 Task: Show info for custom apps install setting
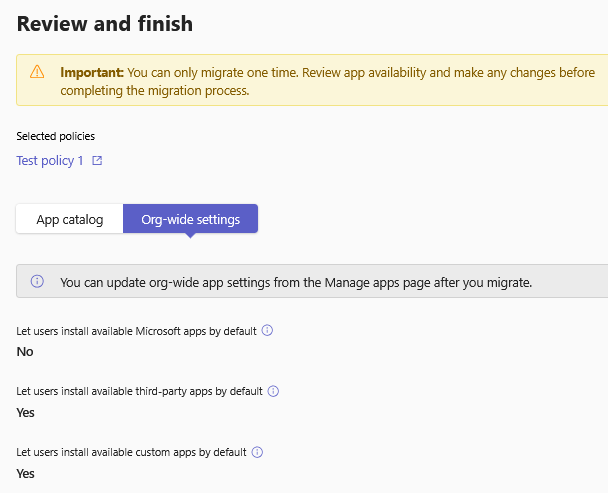257,452
